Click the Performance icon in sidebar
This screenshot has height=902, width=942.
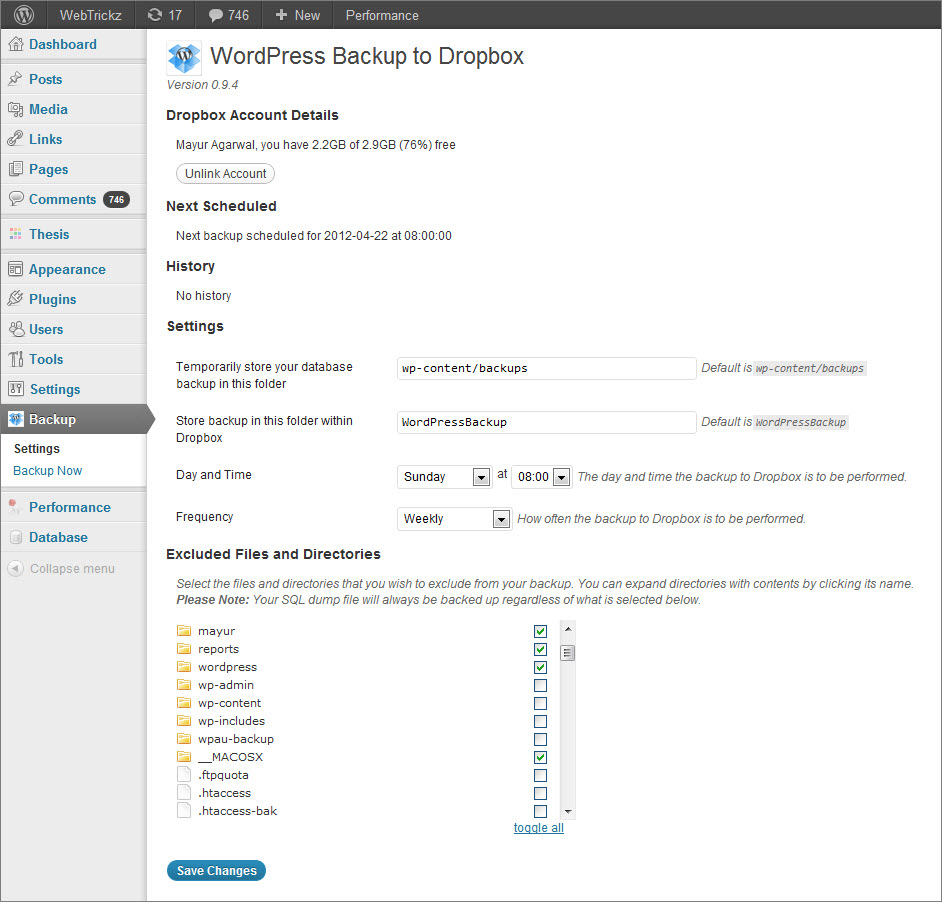pyautogui.click(x=16, y=507)
